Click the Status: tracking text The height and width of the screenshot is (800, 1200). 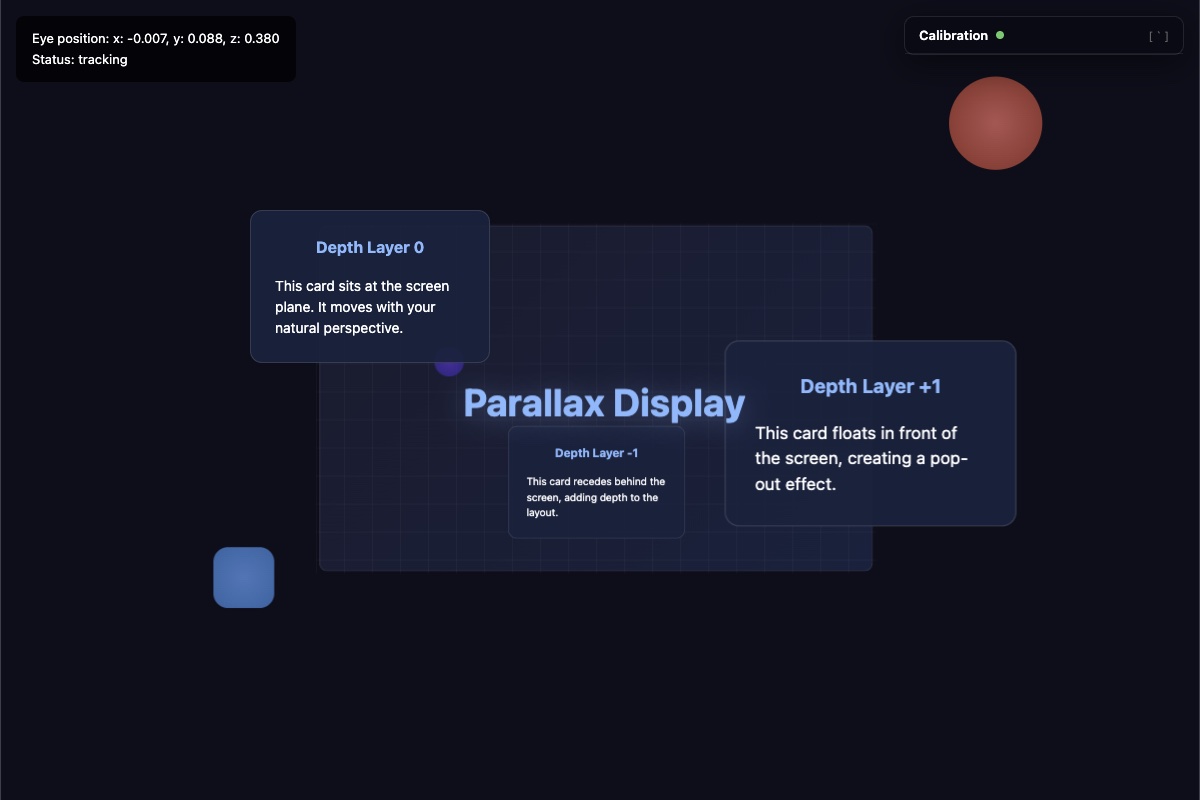point(80,59)
